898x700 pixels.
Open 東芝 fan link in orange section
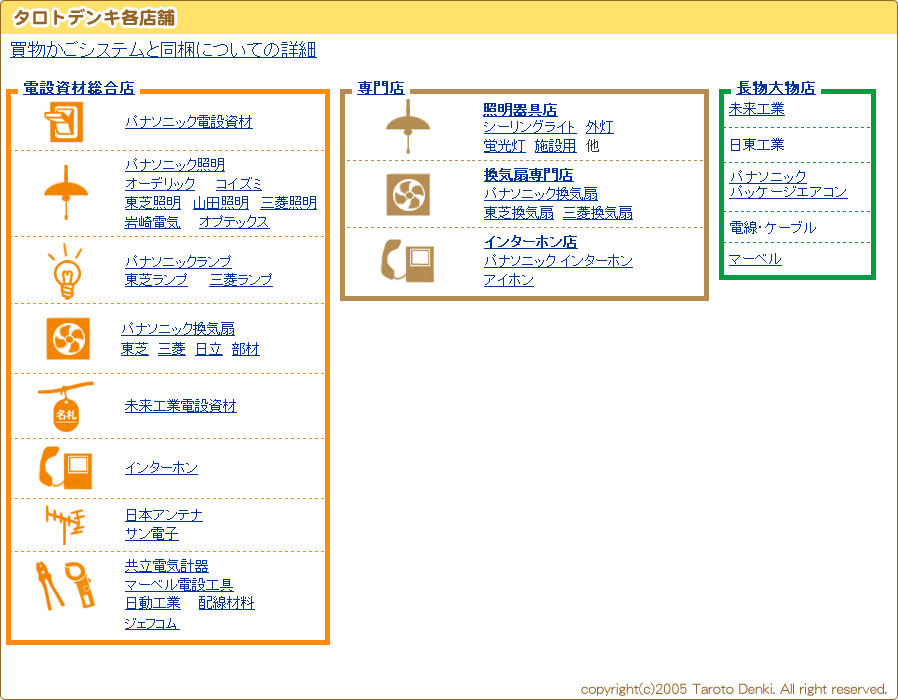[135, 349]
